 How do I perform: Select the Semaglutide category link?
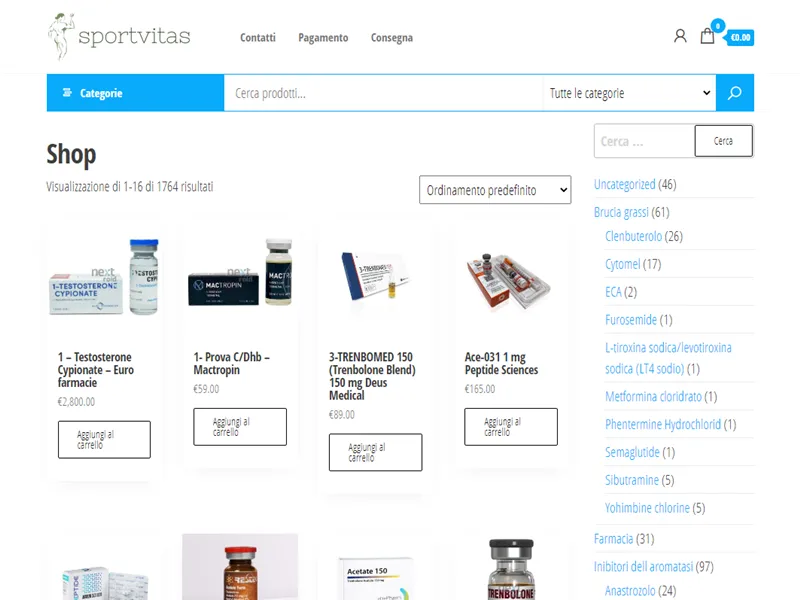[632, 453]
